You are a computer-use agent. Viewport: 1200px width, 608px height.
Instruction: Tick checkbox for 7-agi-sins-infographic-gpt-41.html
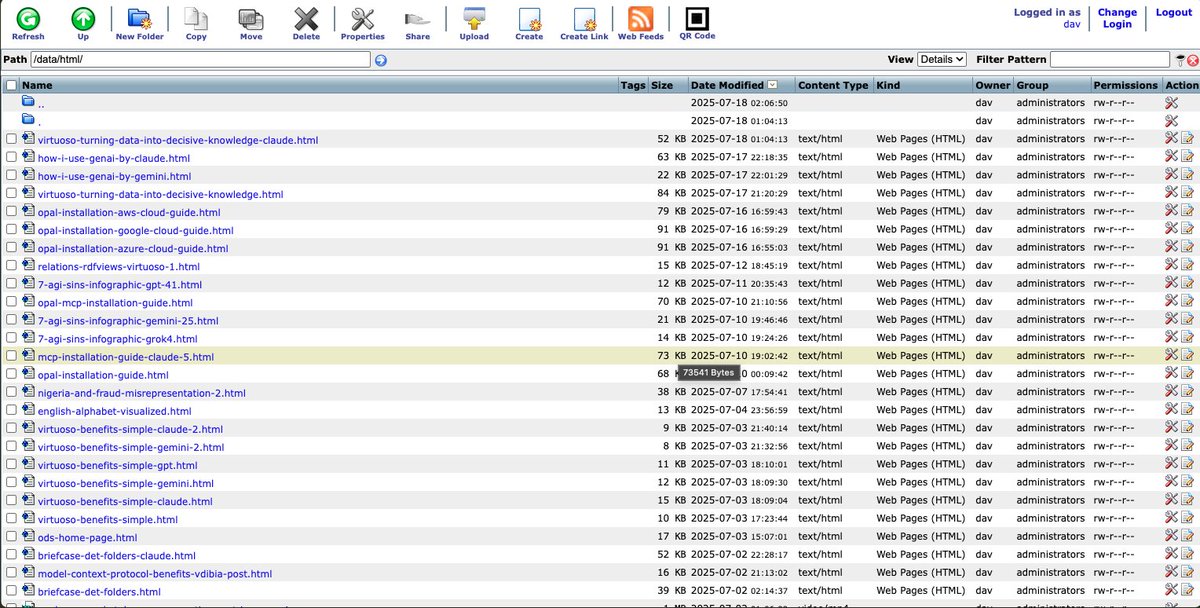[11, 284]
